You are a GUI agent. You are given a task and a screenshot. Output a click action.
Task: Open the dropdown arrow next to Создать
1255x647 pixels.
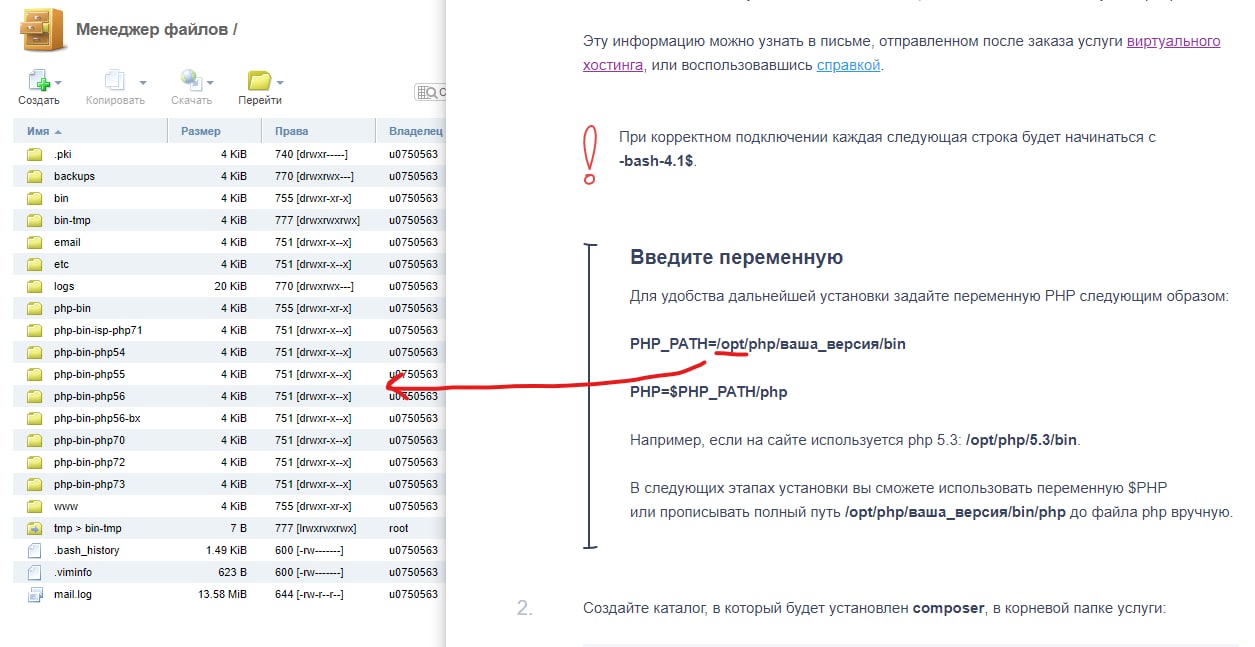click(58, 83)
